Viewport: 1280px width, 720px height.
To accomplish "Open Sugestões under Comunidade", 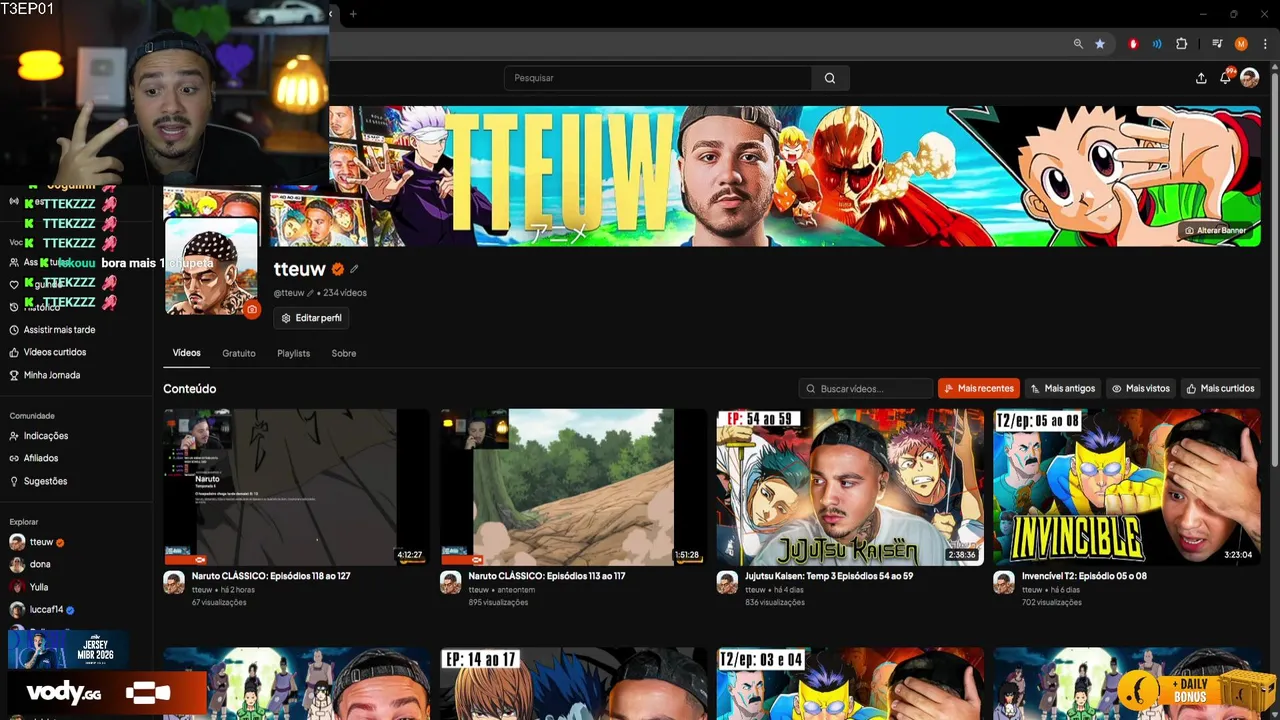I will tap(45, 481).
